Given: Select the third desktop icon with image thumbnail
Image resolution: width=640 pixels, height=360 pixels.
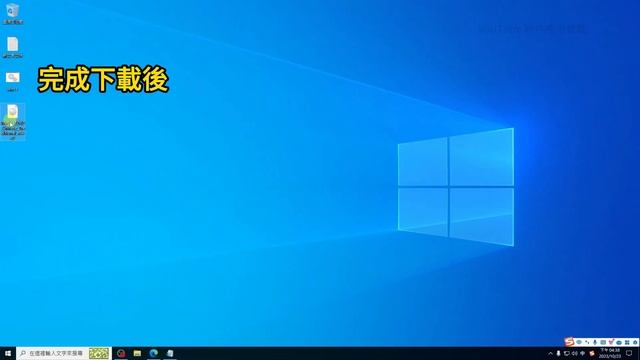Looking at the screenshot, I should 13,82.
